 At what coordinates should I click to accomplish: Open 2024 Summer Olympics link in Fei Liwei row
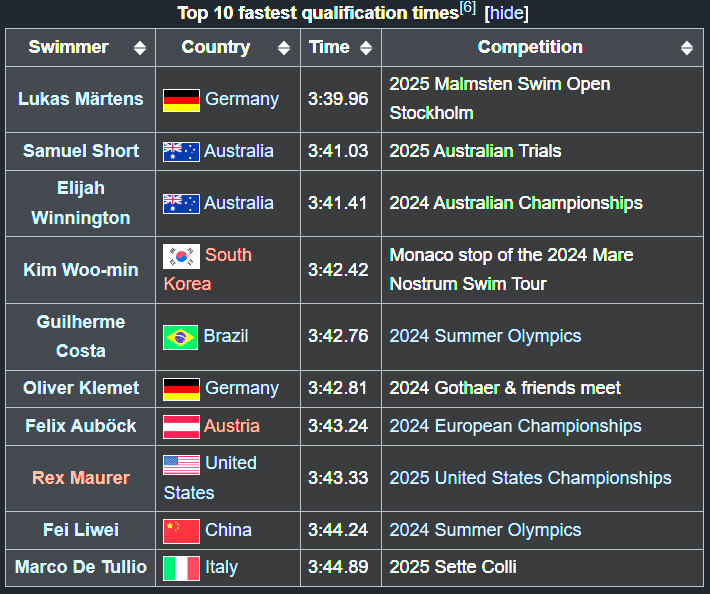click(x=485, y=530)
